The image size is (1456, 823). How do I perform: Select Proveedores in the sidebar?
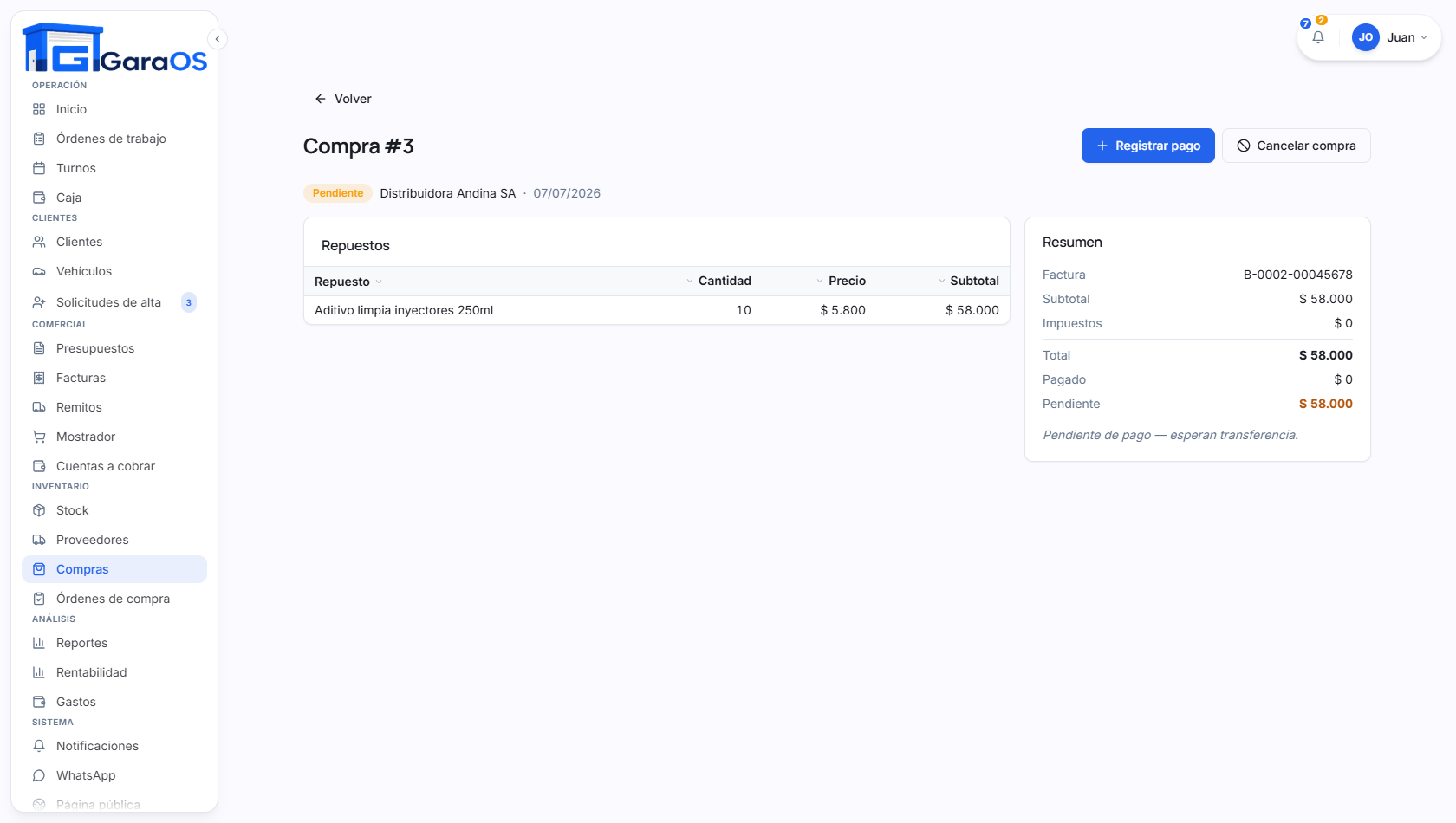pos(114,540)
